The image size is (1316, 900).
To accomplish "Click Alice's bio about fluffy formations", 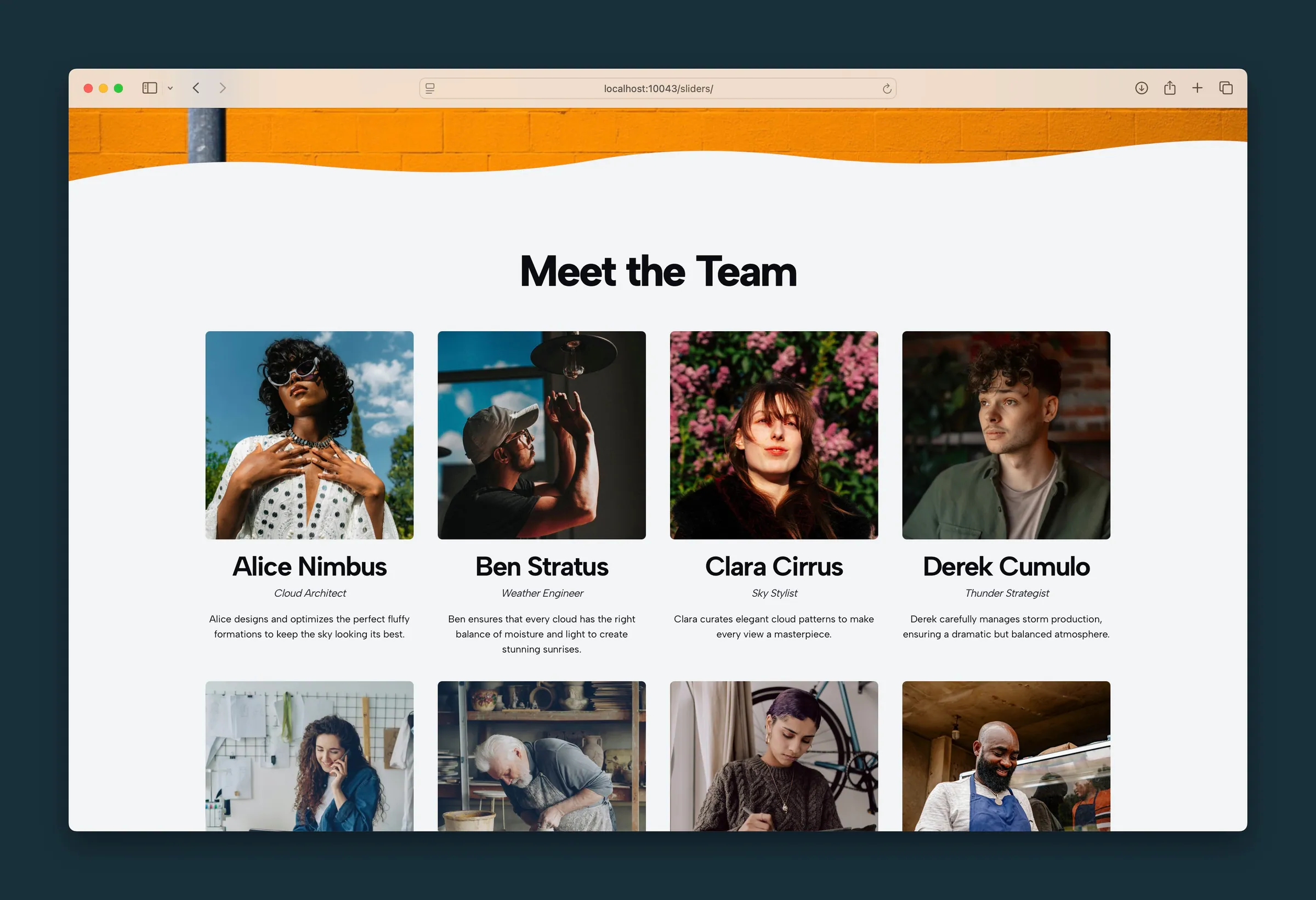I will tap(309, 626).
